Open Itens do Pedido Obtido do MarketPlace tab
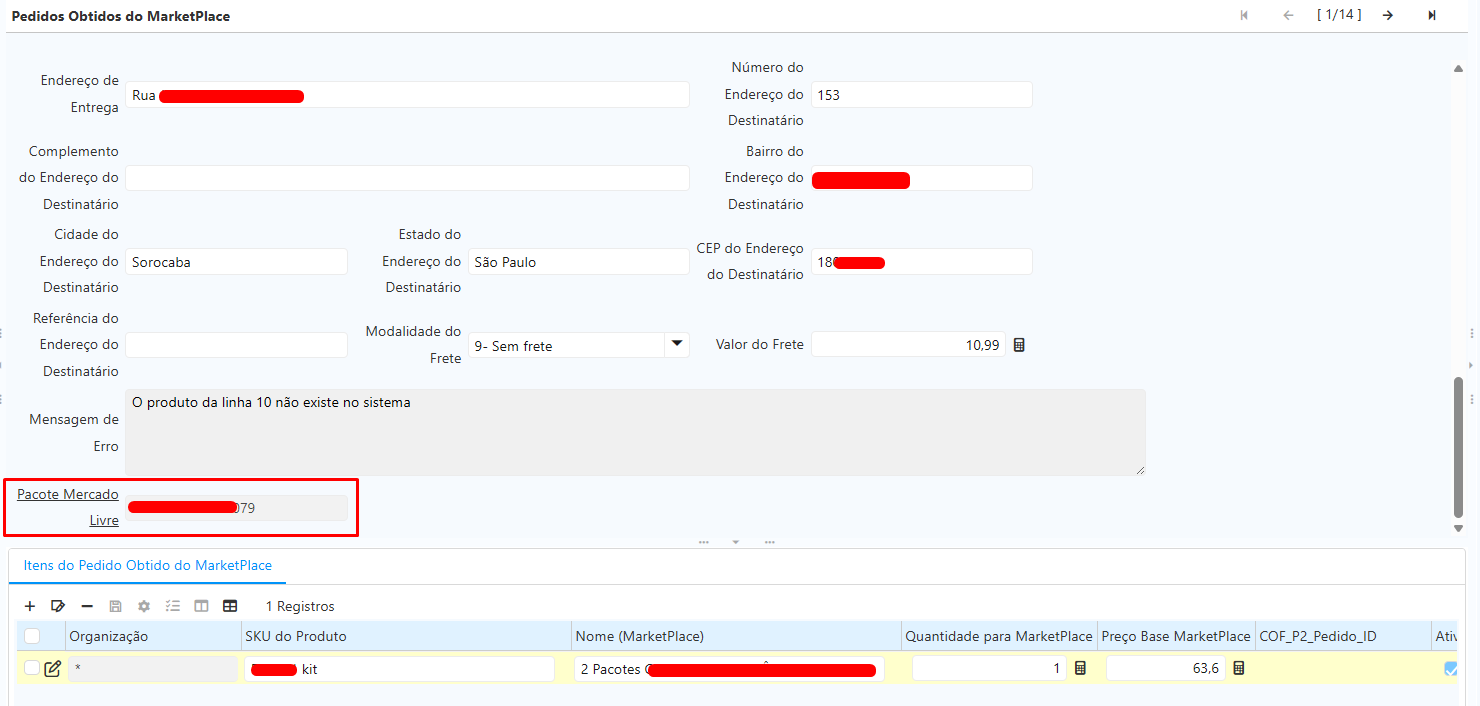 [148, 565]
